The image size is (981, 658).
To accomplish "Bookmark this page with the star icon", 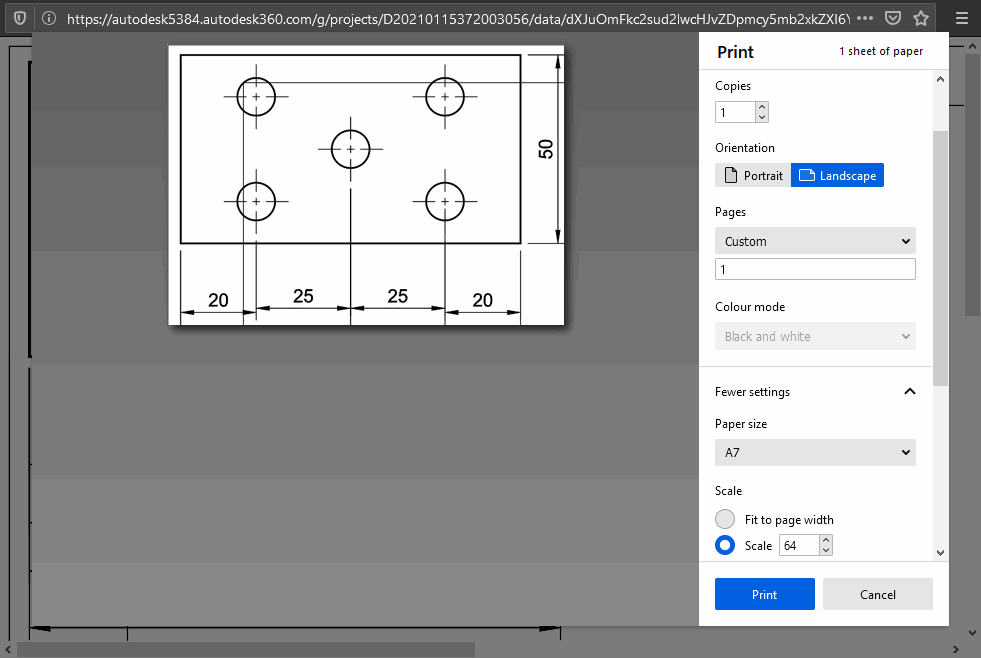I will pyautogui.click(x=921, y=18).
